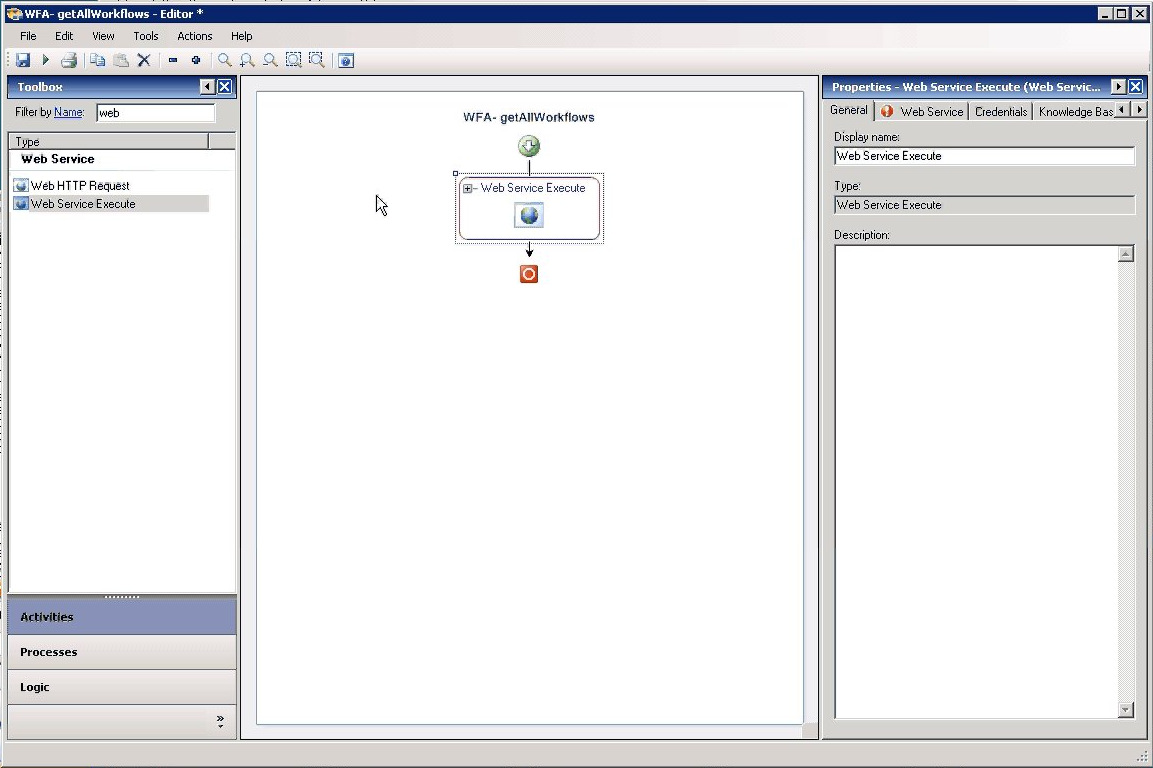Image resolution: width=1153 pixels, height=768 pixels.
Task: Open the Edit menu
Action: coord(64,36)
